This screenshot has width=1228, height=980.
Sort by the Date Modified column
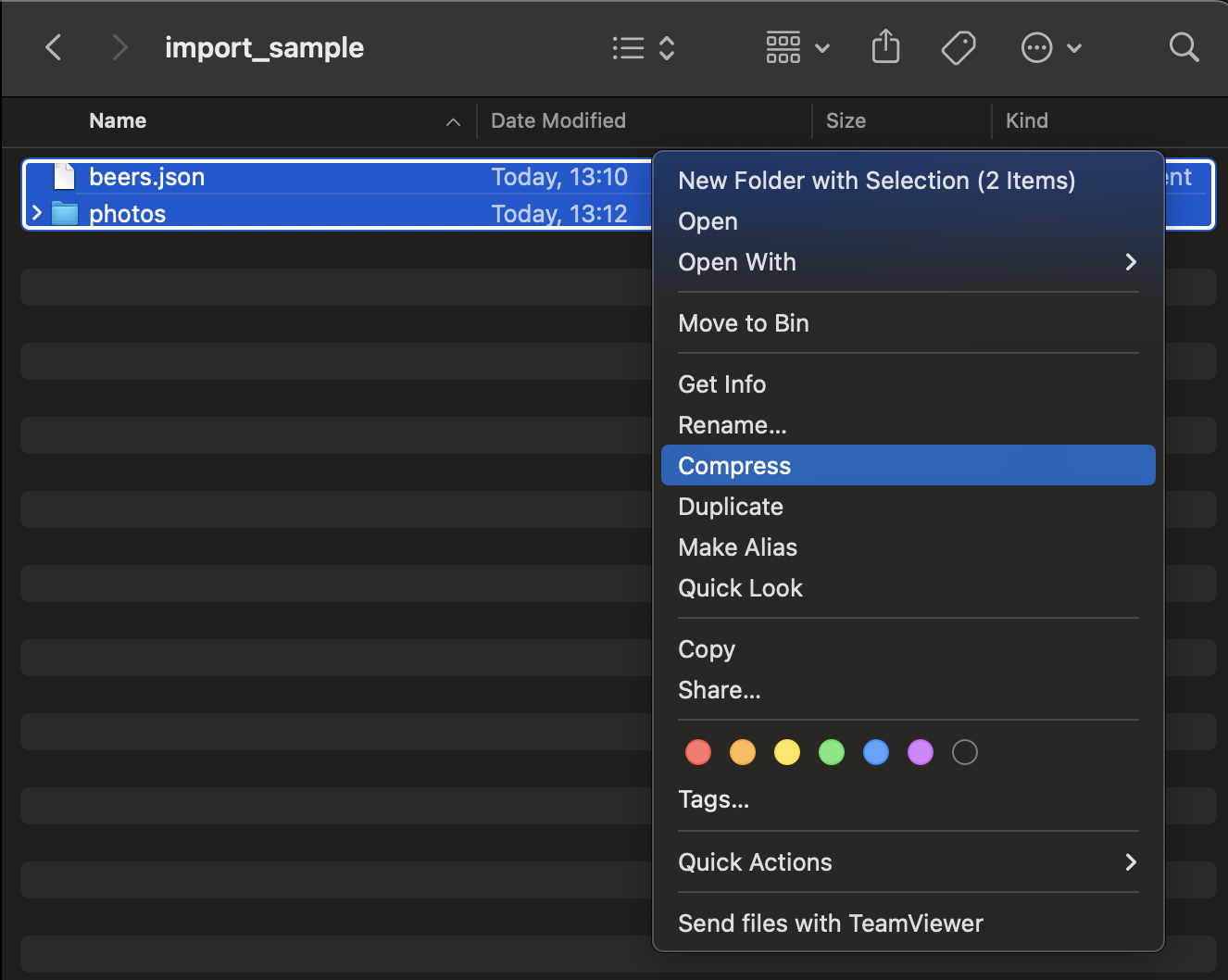pyautogui.click(x=558, y=121)
